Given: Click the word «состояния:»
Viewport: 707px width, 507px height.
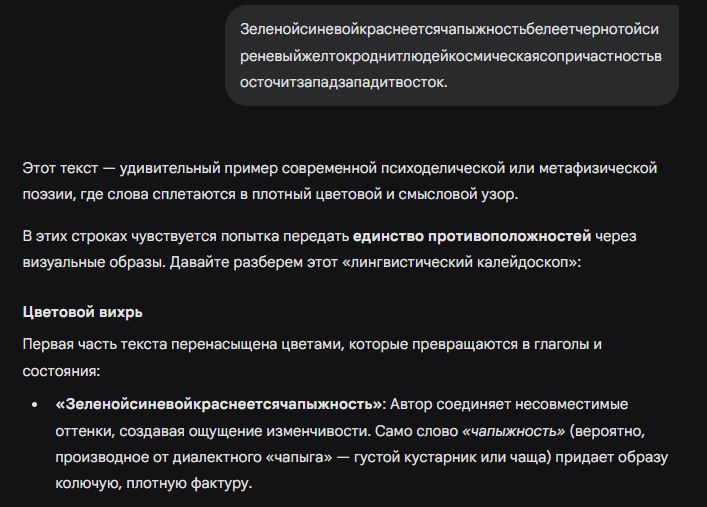Looking at the screenshot, I should [60, 370].
